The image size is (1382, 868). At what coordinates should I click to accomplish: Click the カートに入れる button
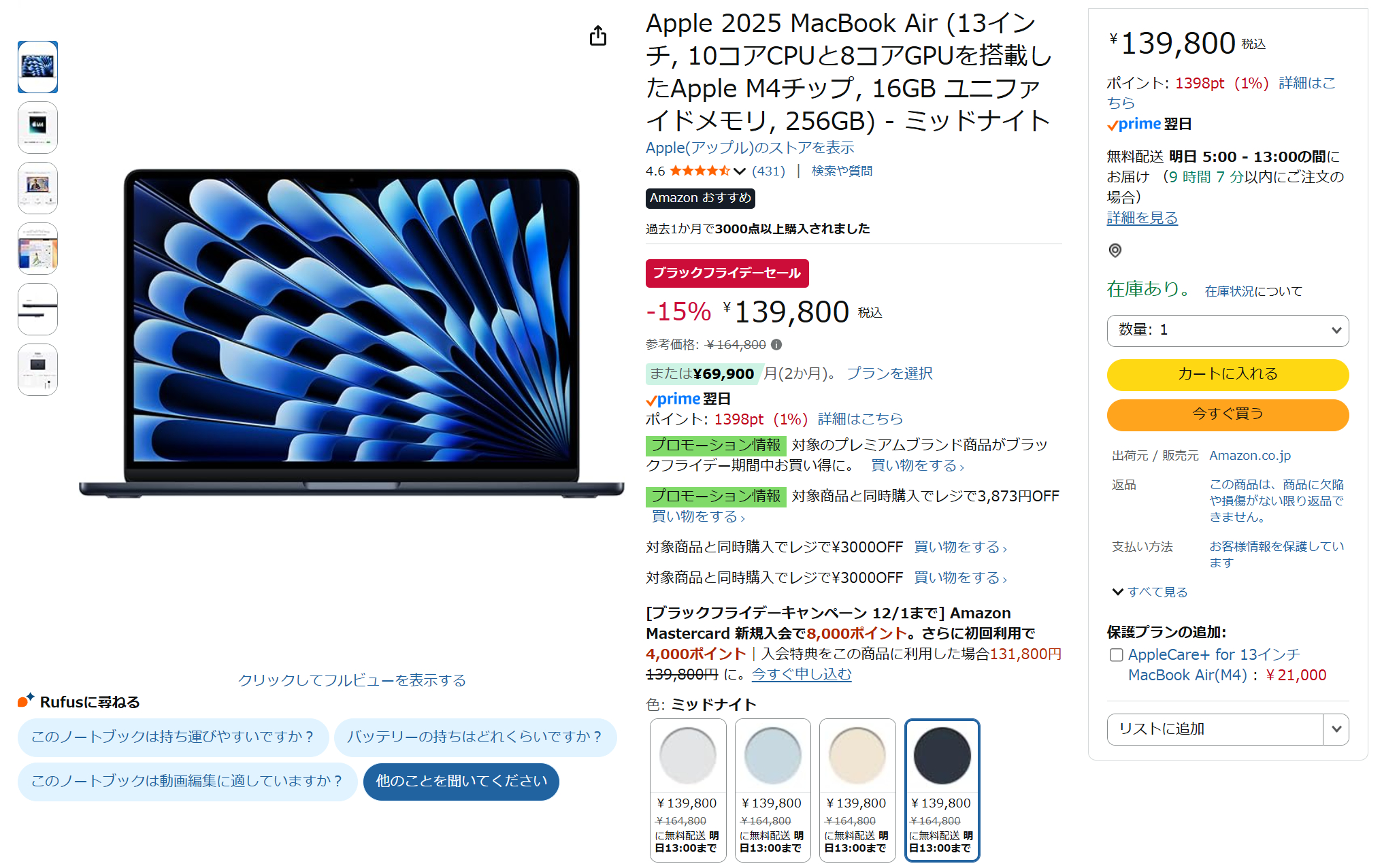pos(1228,374)
